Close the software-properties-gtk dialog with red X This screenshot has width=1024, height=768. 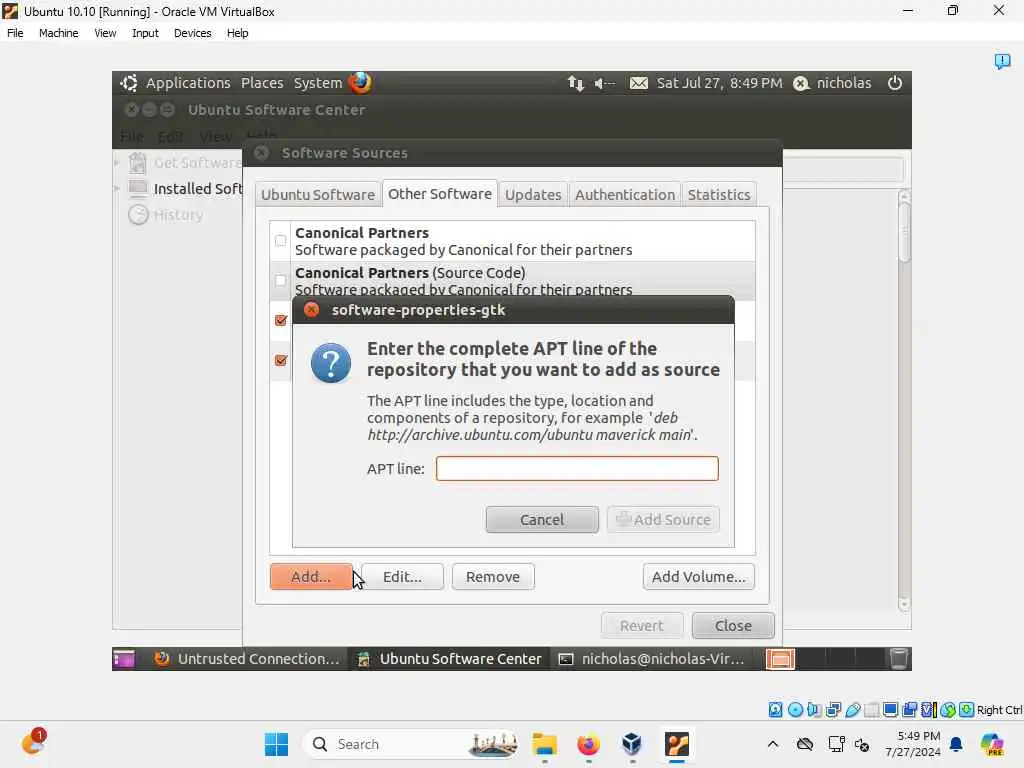[312, 310]
